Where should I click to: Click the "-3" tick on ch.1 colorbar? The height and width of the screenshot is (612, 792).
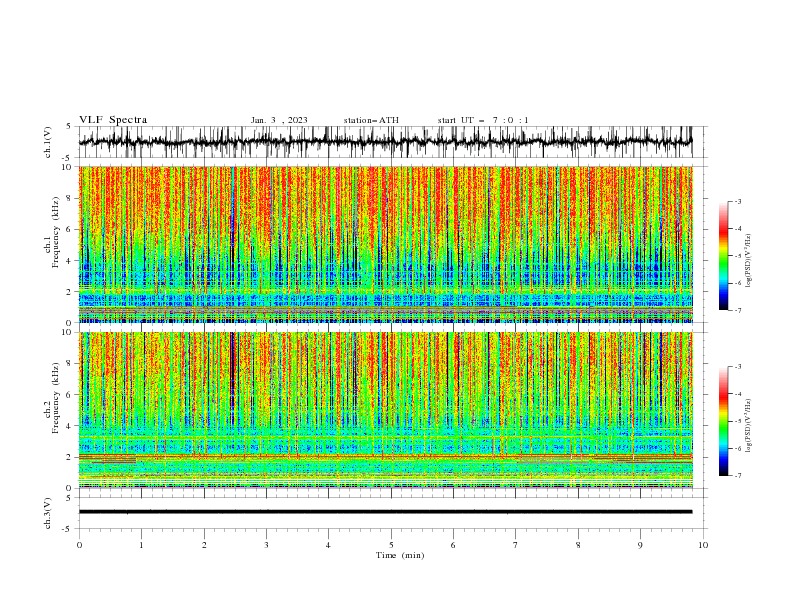point(738,202)
